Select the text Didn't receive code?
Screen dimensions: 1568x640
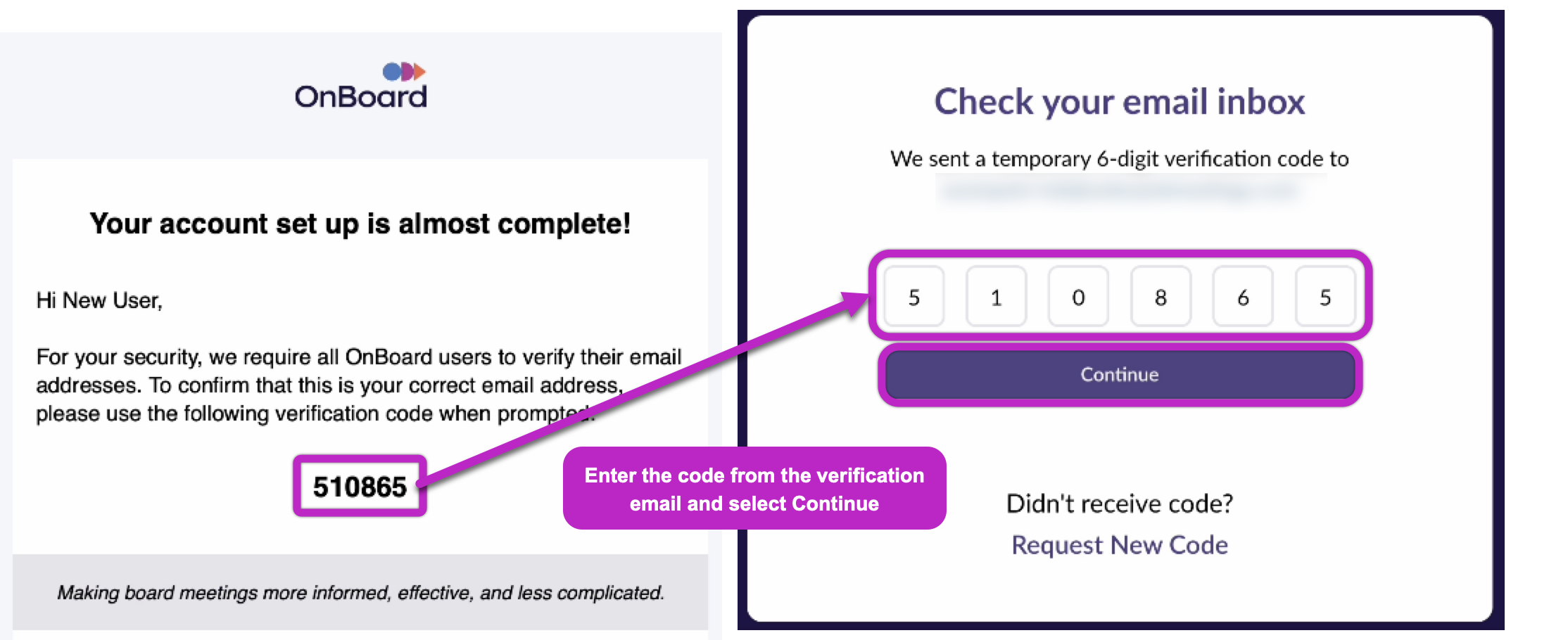1119,503
